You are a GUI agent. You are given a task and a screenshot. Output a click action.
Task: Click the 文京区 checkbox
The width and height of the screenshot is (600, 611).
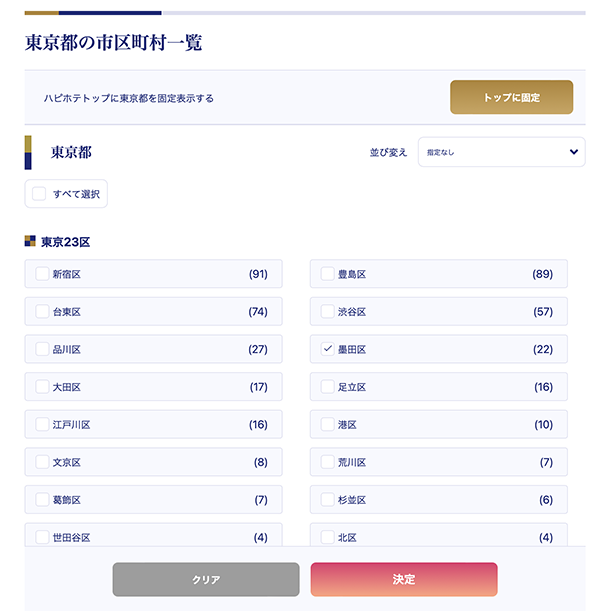[x=42, y=463]
